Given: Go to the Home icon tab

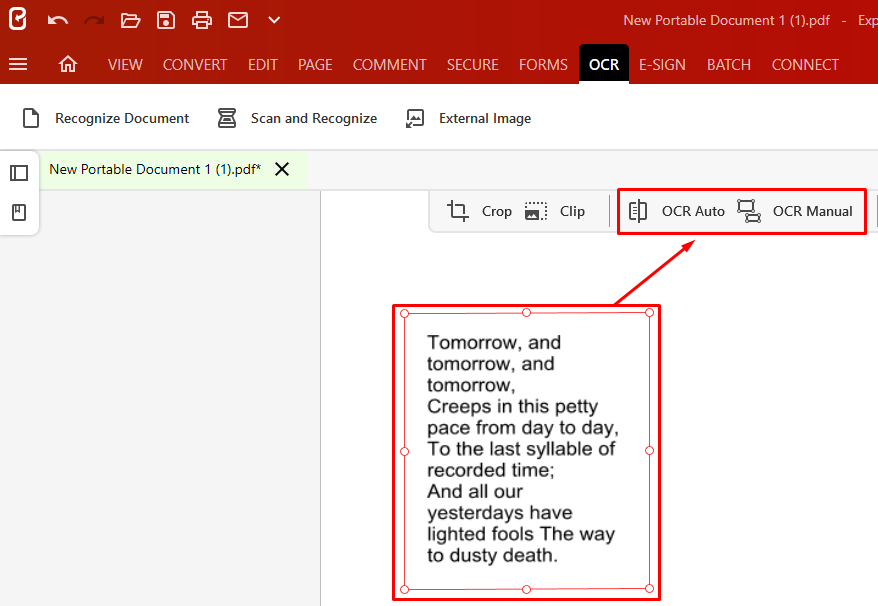Looking at the screenshot, I should click(68, 64).
